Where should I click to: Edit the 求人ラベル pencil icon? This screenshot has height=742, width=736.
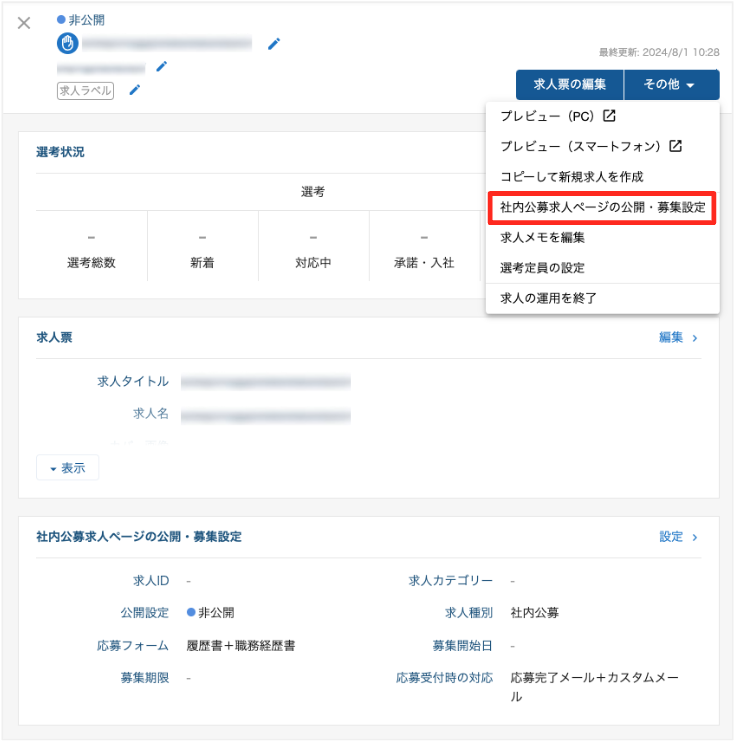(x=135, y=90)
